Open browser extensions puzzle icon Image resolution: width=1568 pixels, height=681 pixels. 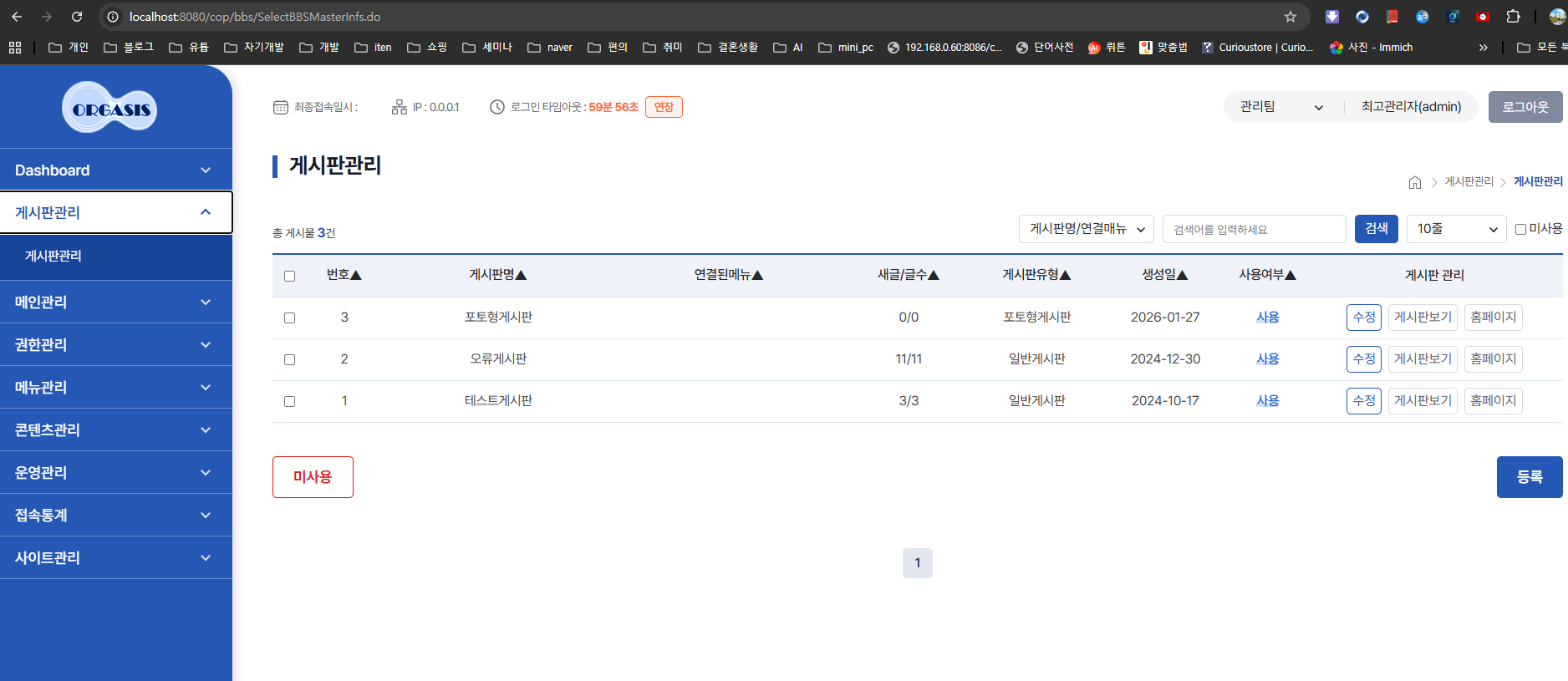coord(1513,17)
